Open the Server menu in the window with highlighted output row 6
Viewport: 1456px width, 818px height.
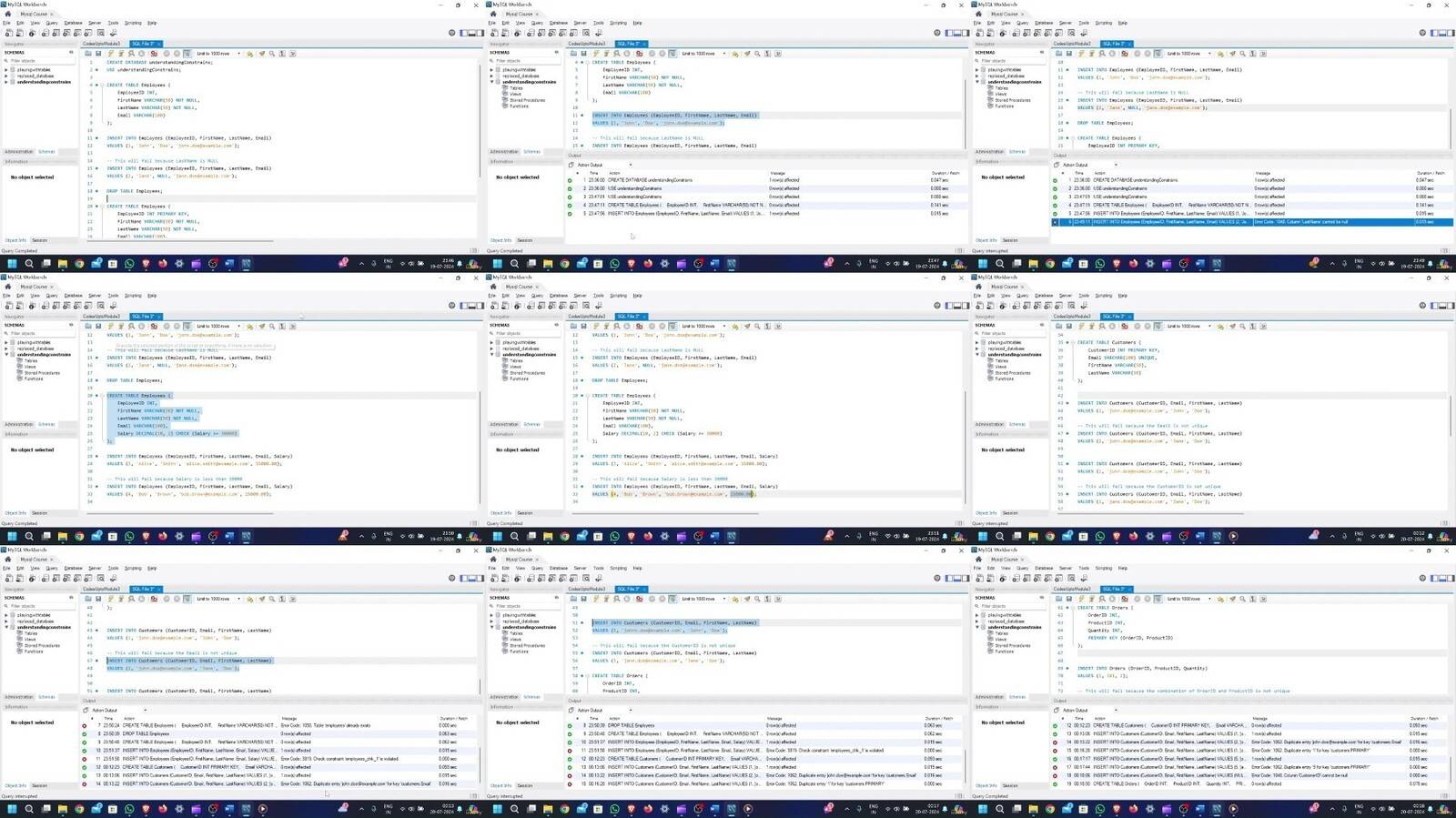[1065, 23]
